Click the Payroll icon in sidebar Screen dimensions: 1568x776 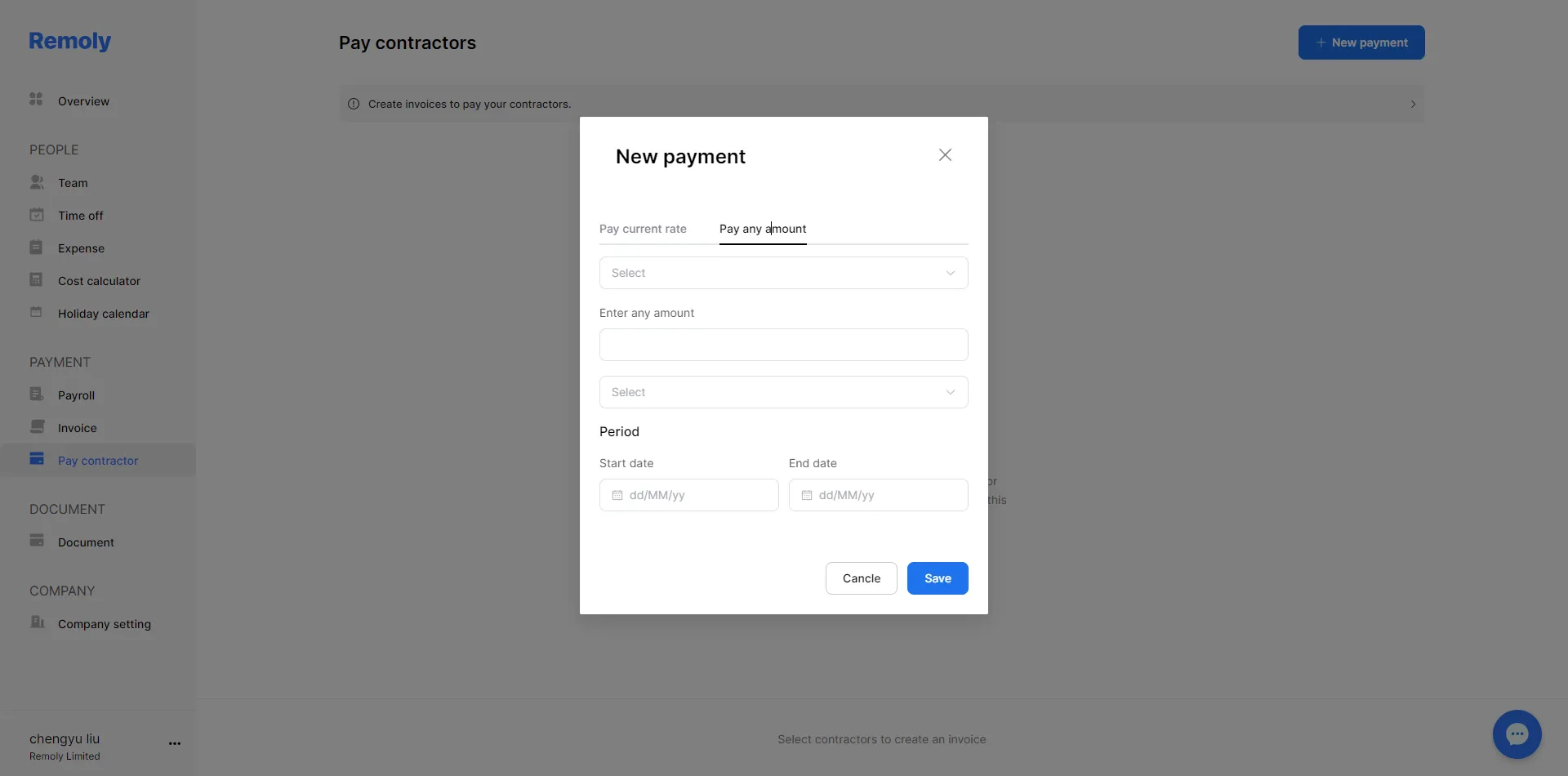37,394
